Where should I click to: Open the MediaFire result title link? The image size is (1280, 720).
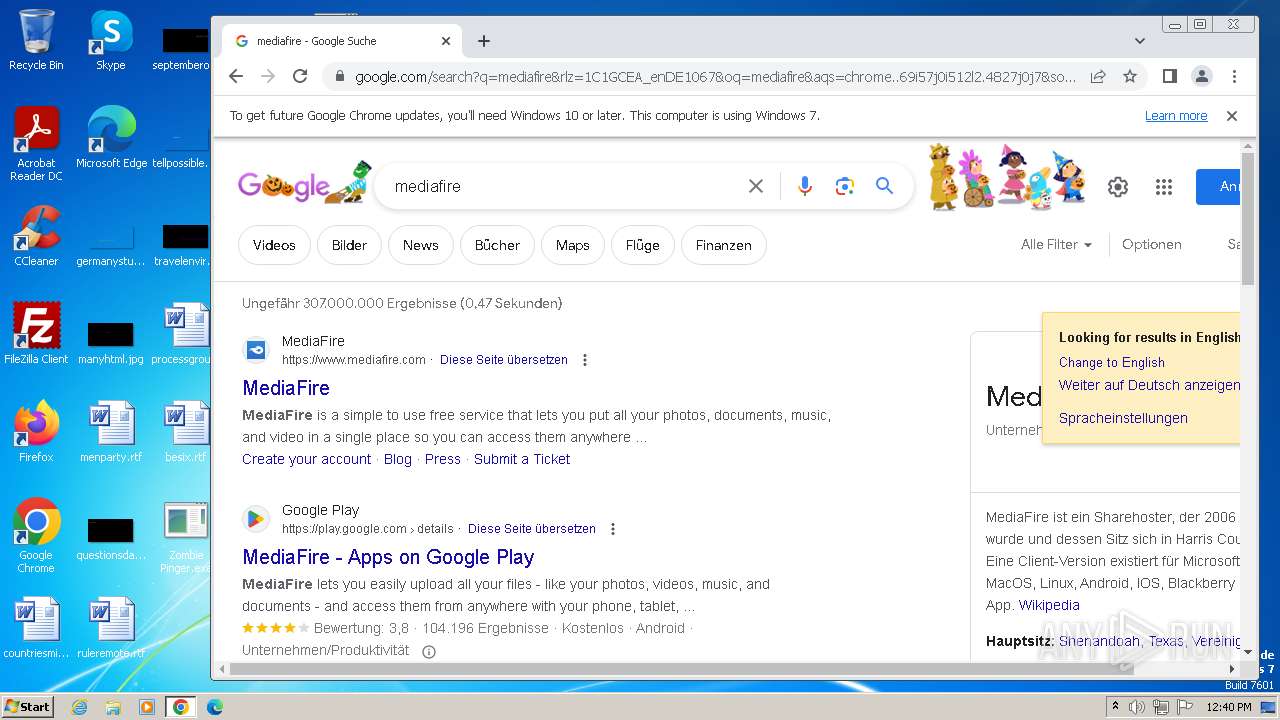point(286,388)
